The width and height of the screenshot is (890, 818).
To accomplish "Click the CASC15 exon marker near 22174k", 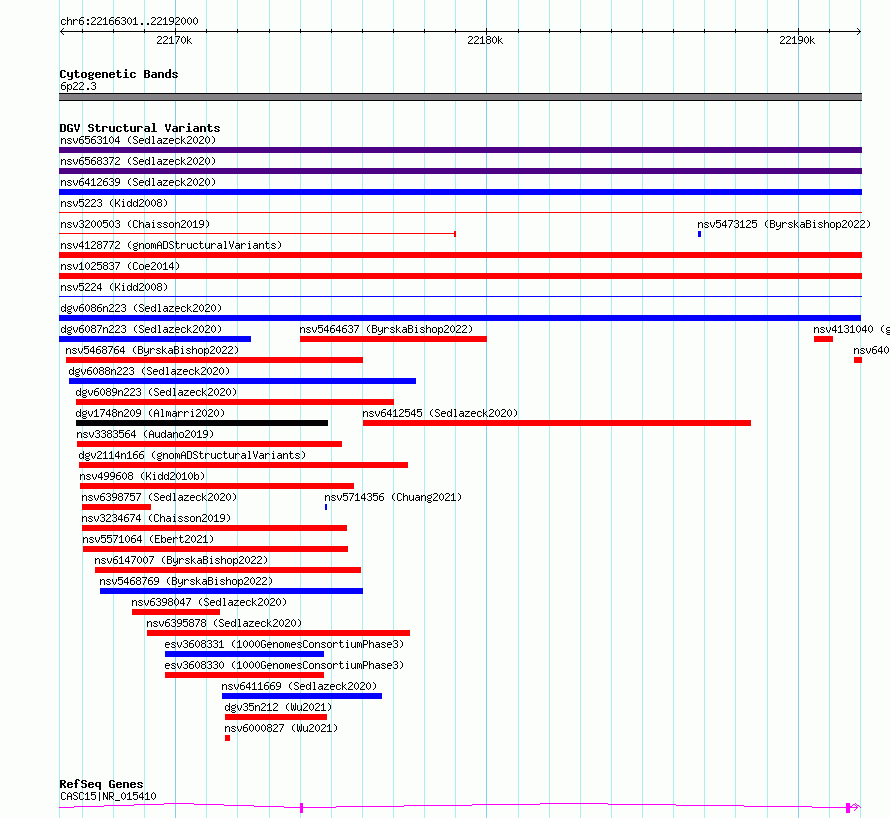I will [x=301, y=808].
